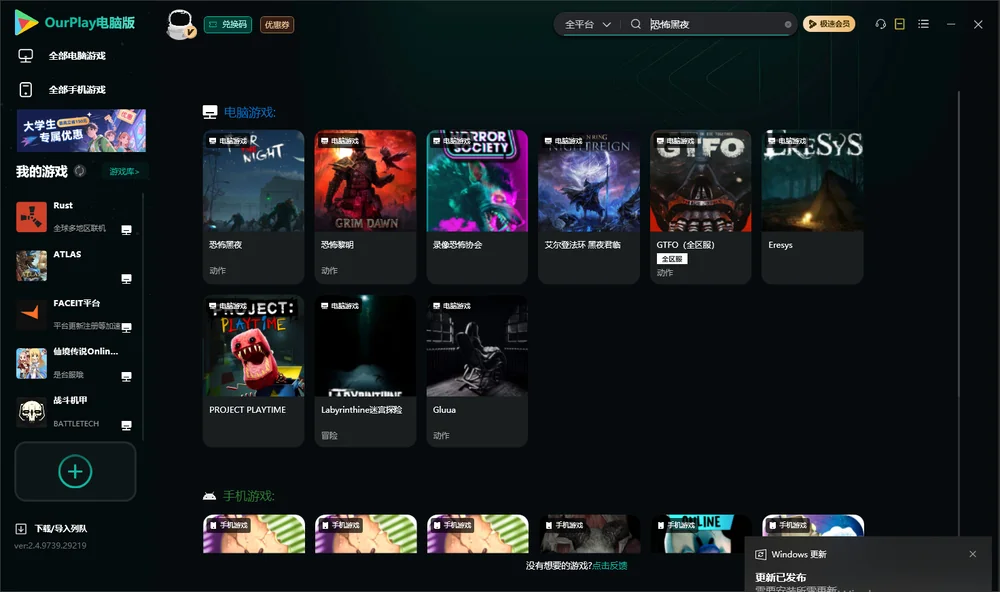Click into the search input field
Viewport: 1000px width, 592px height.
point(714,24)
